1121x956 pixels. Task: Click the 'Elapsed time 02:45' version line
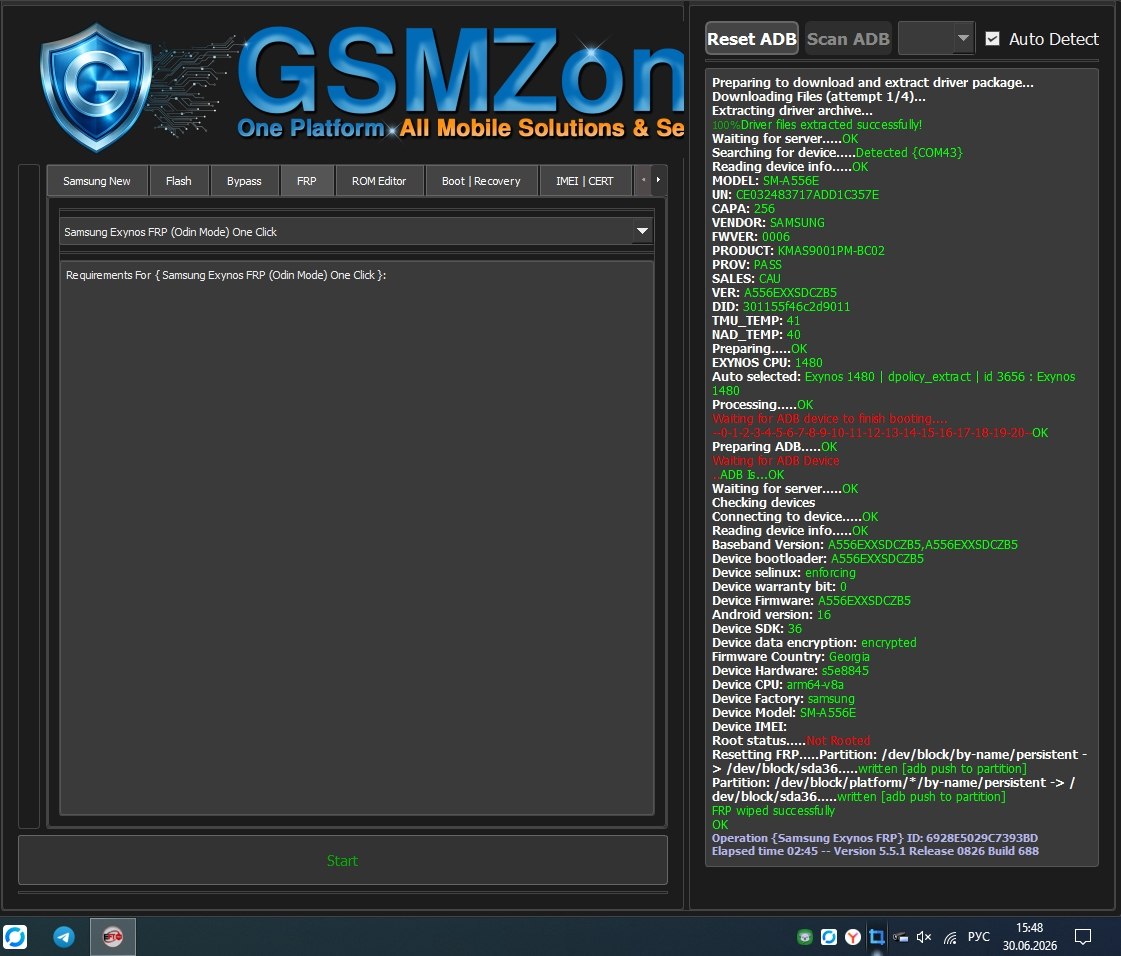point(875,851)
